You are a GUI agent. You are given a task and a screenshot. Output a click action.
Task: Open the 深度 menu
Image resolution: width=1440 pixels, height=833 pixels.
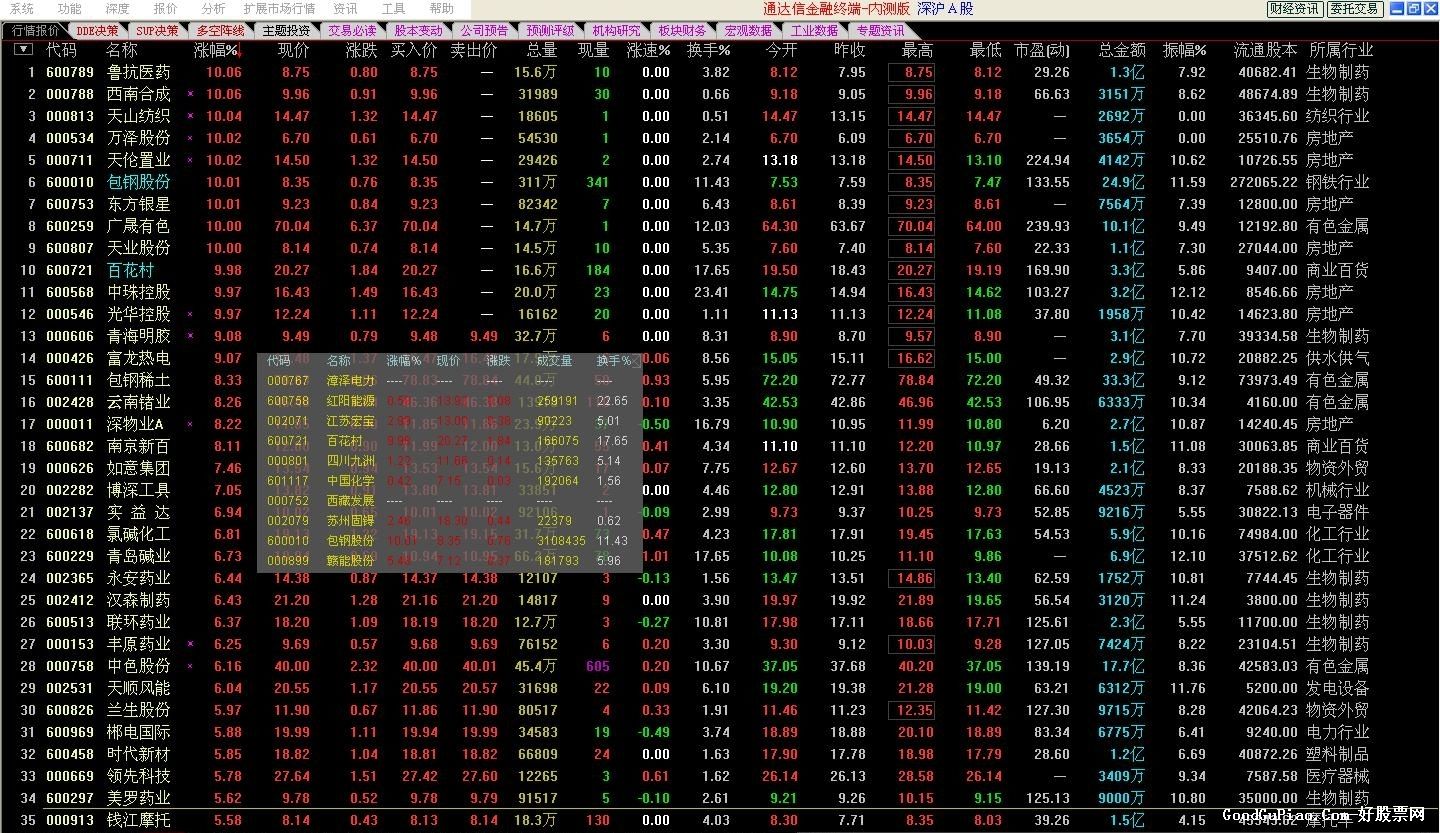pos(118,8)
